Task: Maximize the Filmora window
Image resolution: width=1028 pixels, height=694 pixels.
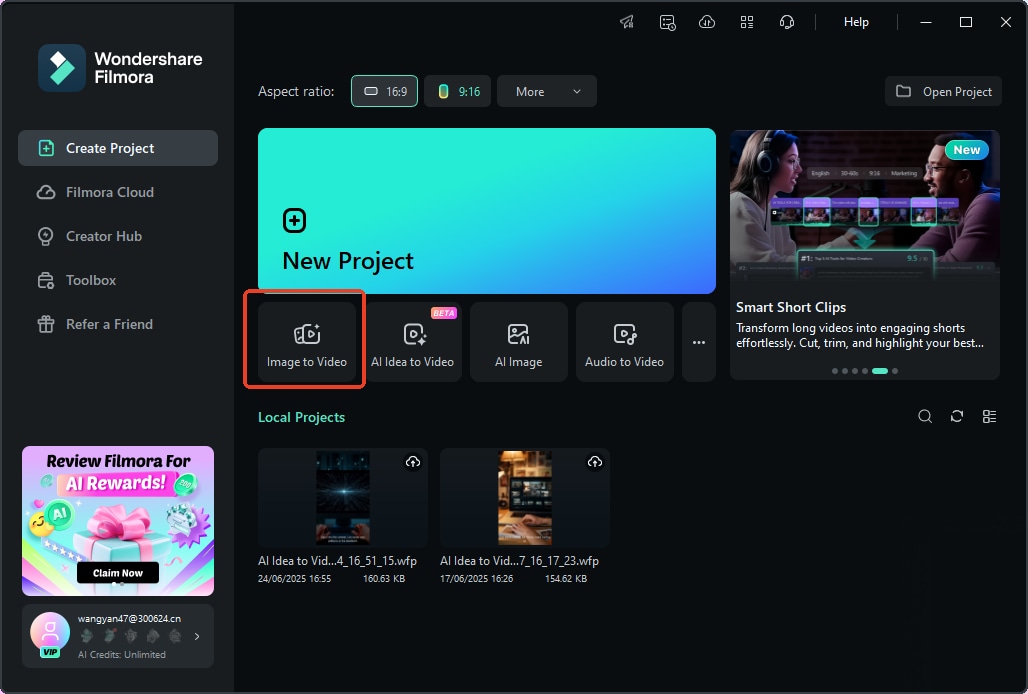Action: tap(966, 22)
